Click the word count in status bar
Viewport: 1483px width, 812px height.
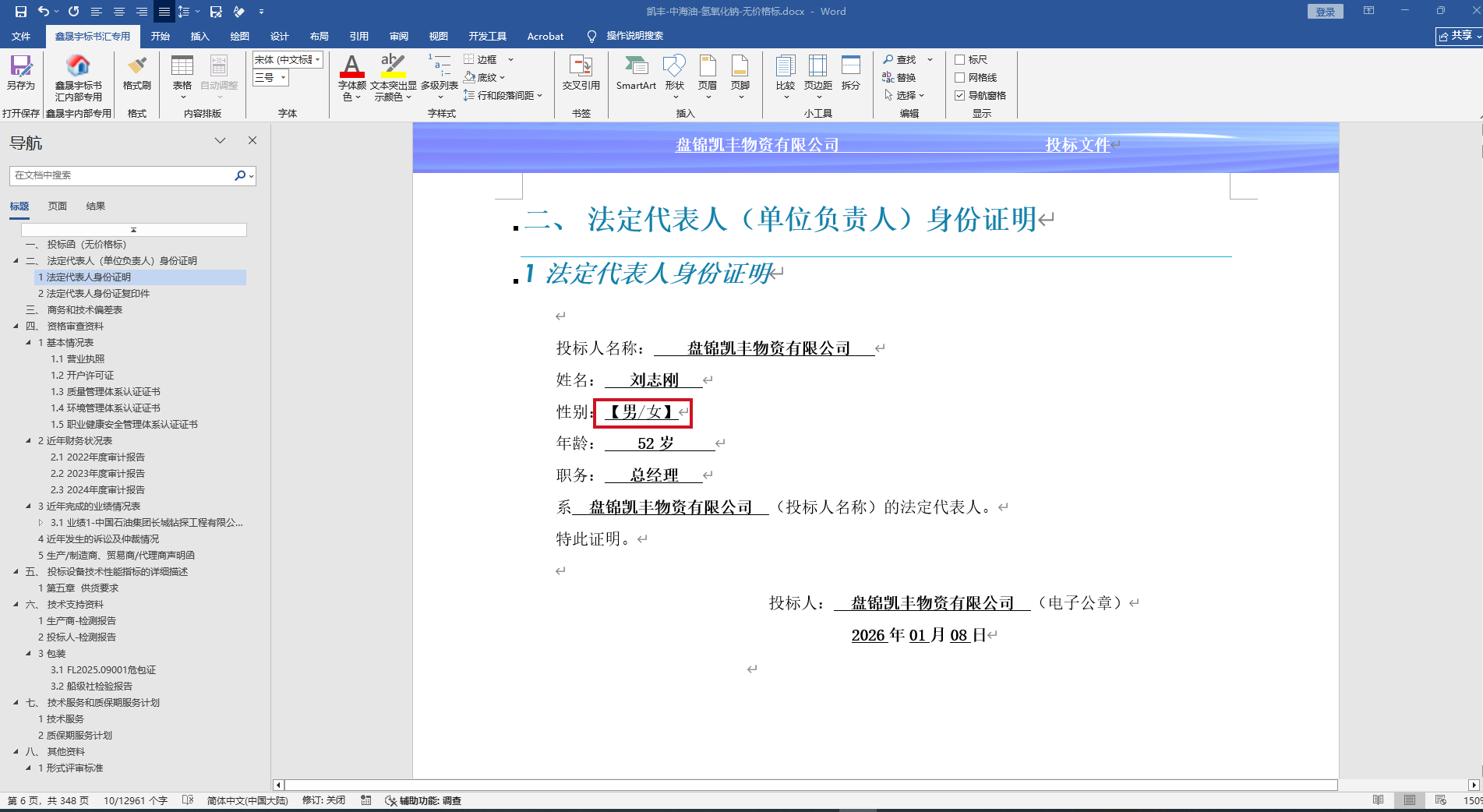pyautogui.click(x=136, y=800)
